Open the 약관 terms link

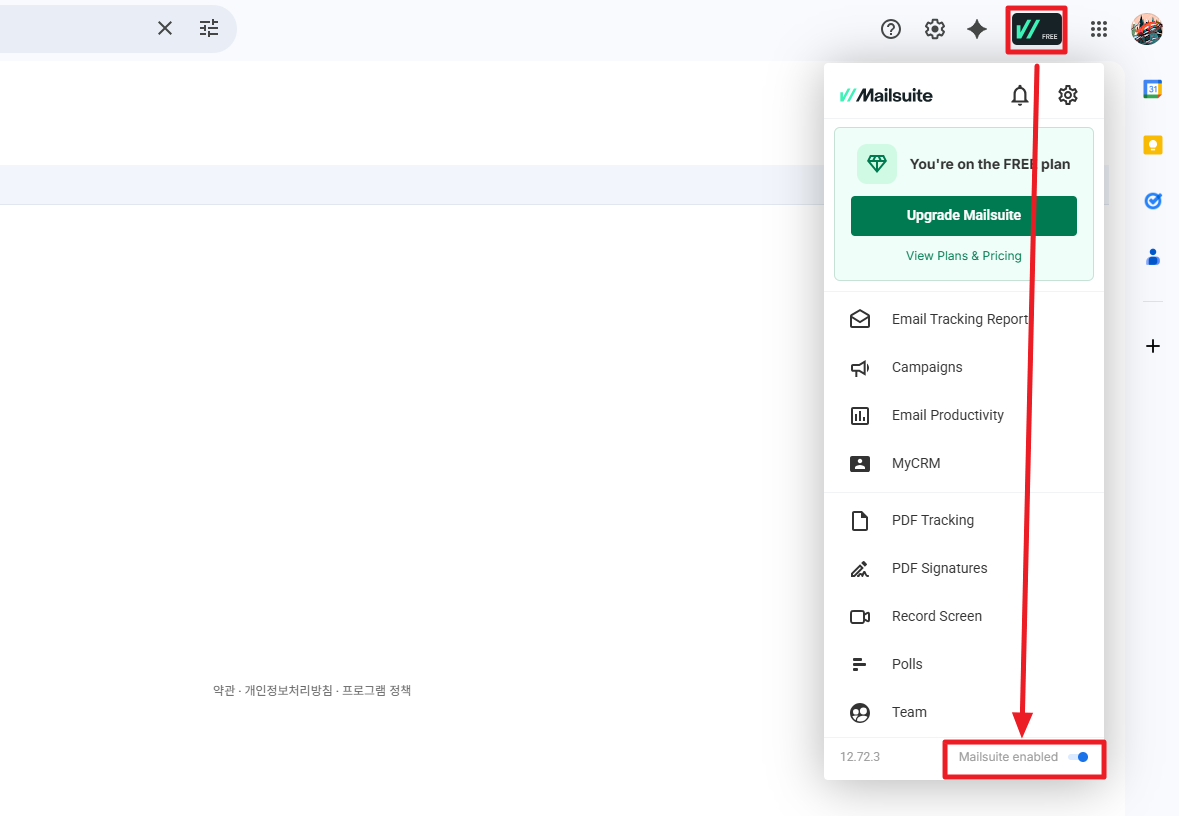(x=224, y=690)
